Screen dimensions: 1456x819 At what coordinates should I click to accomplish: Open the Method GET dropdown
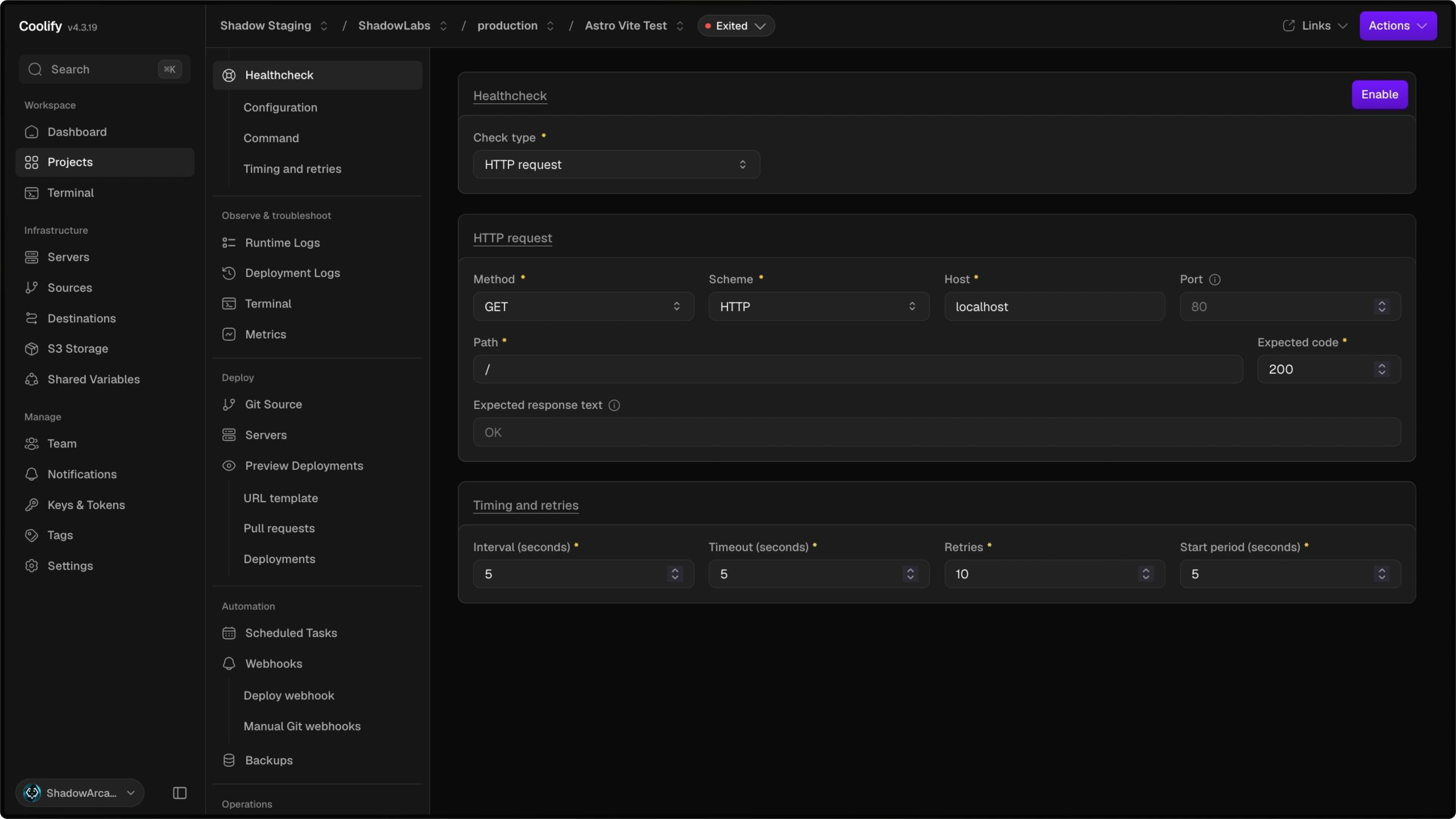pos(583,306)
